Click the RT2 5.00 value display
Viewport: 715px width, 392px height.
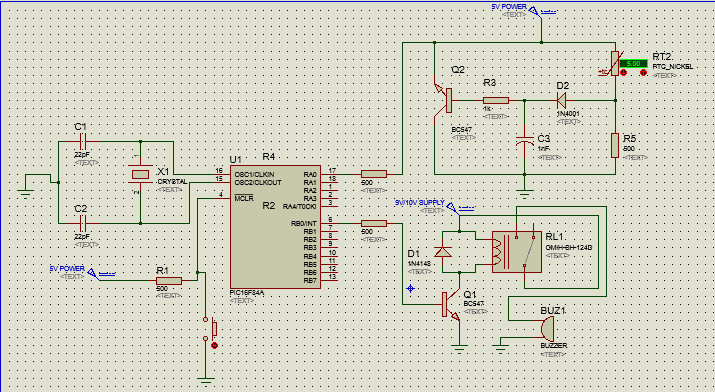pos(634,64)
